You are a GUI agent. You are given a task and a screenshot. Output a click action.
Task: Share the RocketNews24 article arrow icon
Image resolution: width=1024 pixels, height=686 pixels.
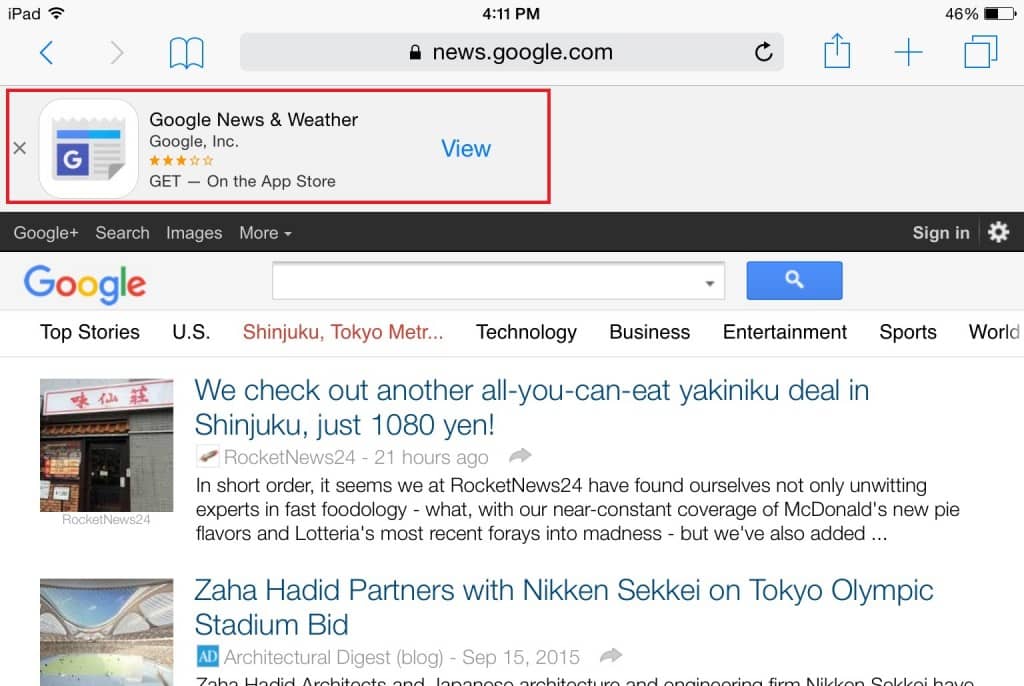click(520, 455)
